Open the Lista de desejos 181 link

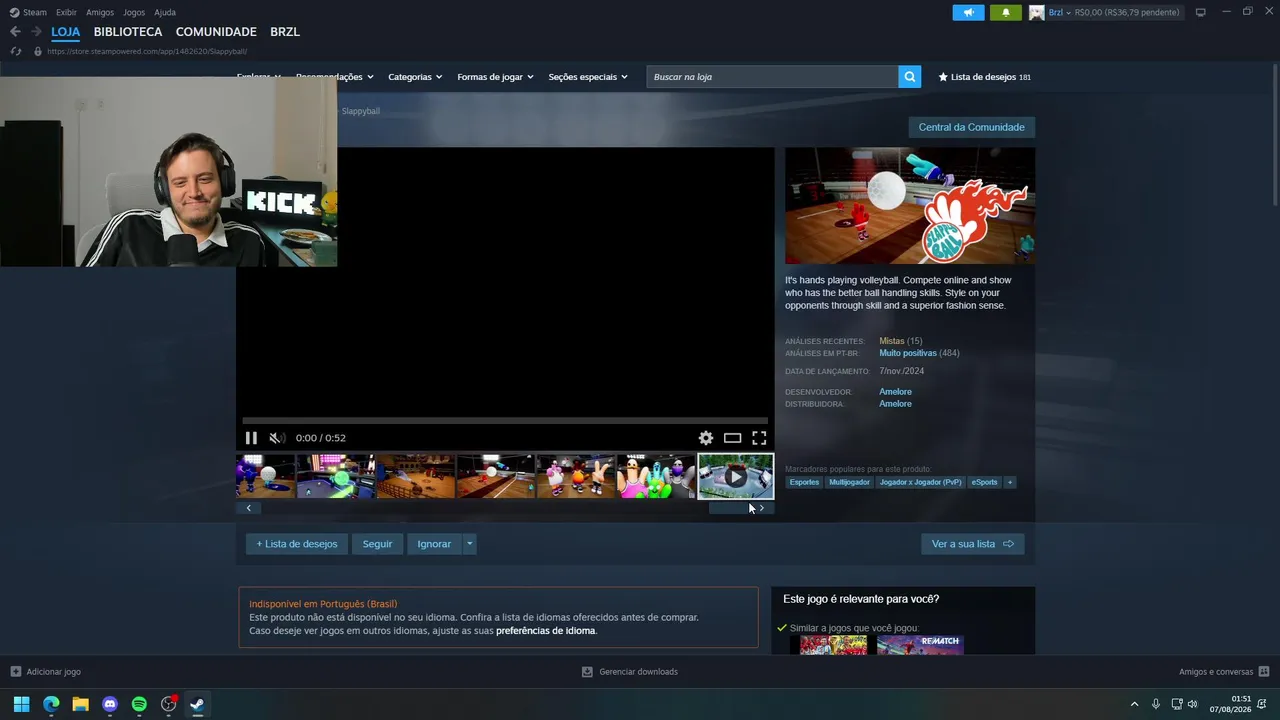984,77
